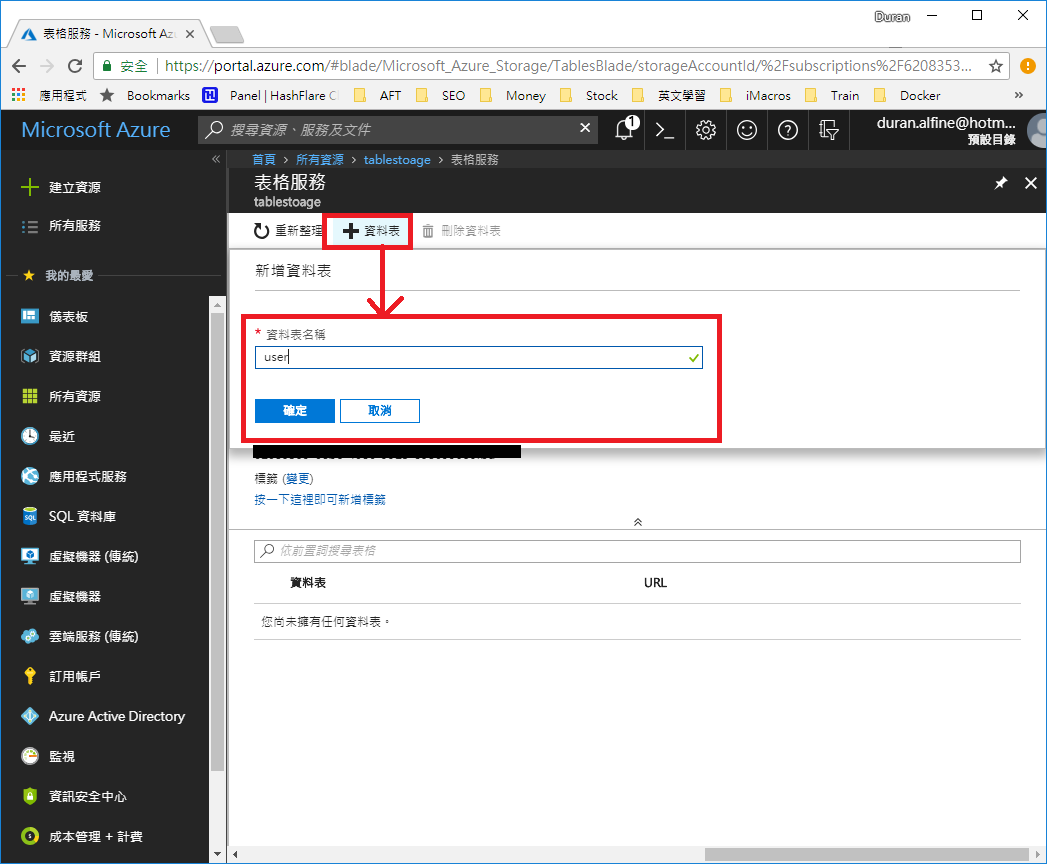
Task: Confirm with the 確定 button
Action: 294,410
